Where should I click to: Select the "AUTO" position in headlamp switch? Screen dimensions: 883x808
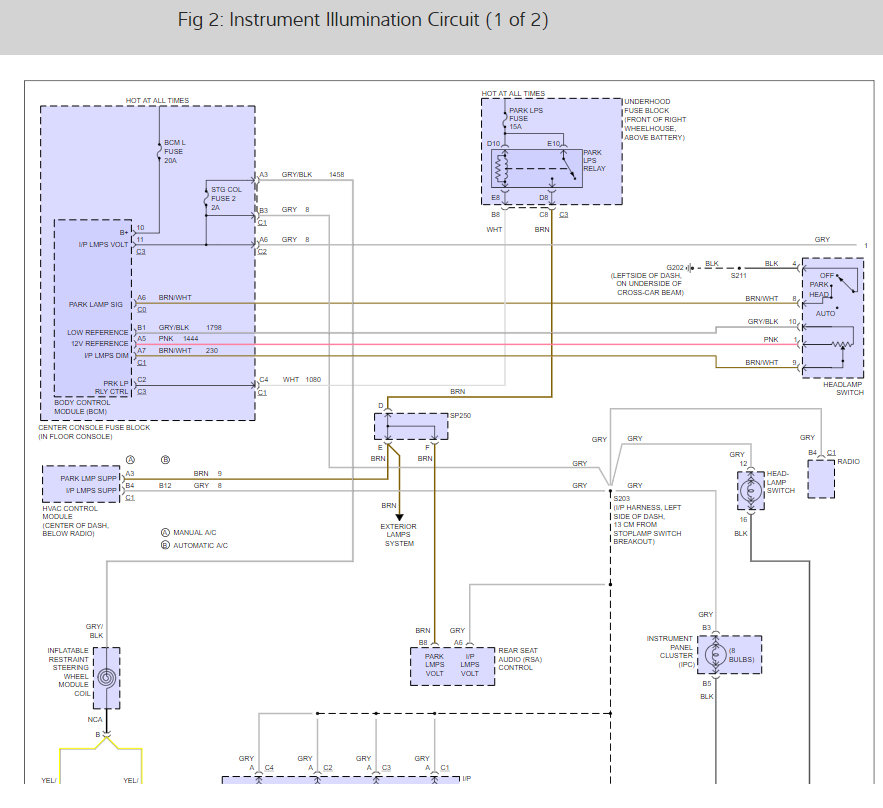(x=825, y=314)
